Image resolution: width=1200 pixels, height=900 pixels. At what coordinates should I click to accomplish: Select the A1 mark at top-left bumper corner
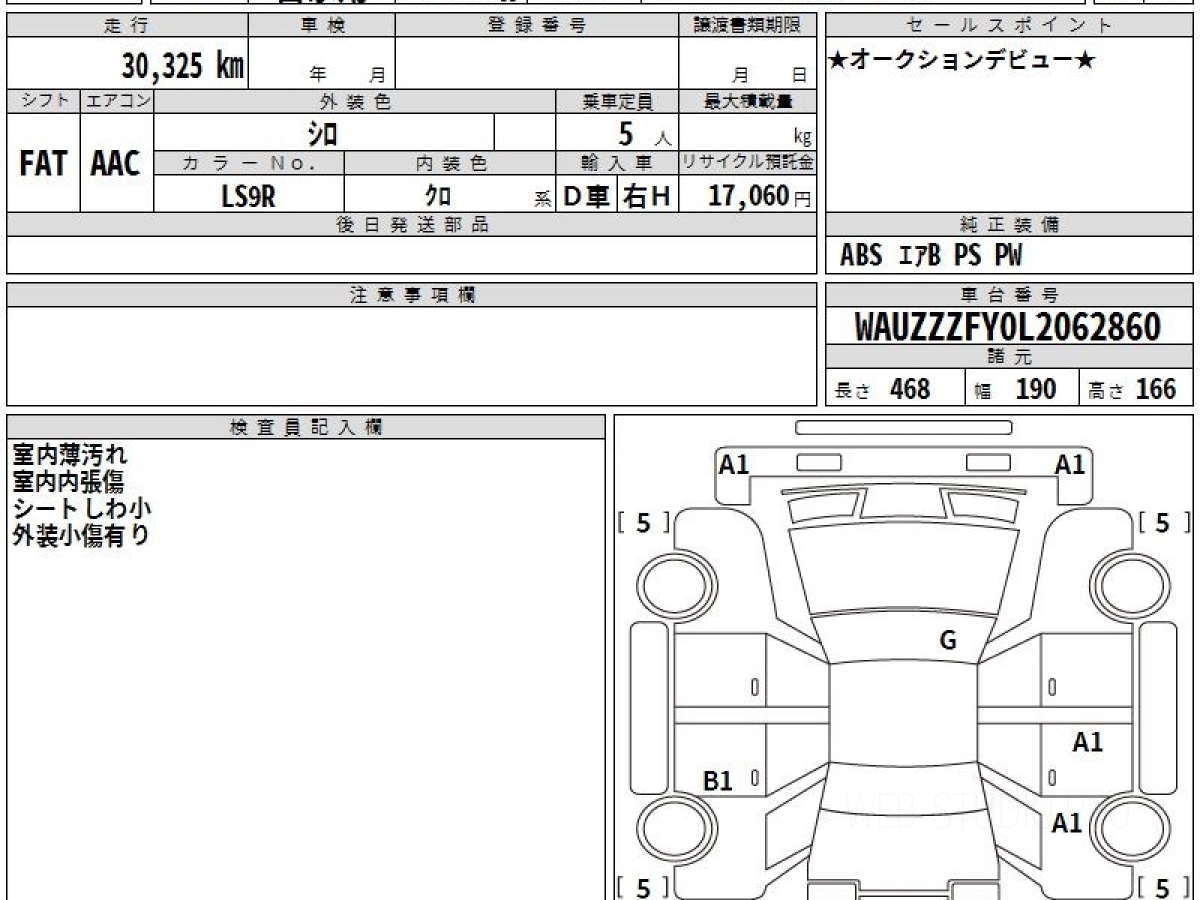click(734, 464)
